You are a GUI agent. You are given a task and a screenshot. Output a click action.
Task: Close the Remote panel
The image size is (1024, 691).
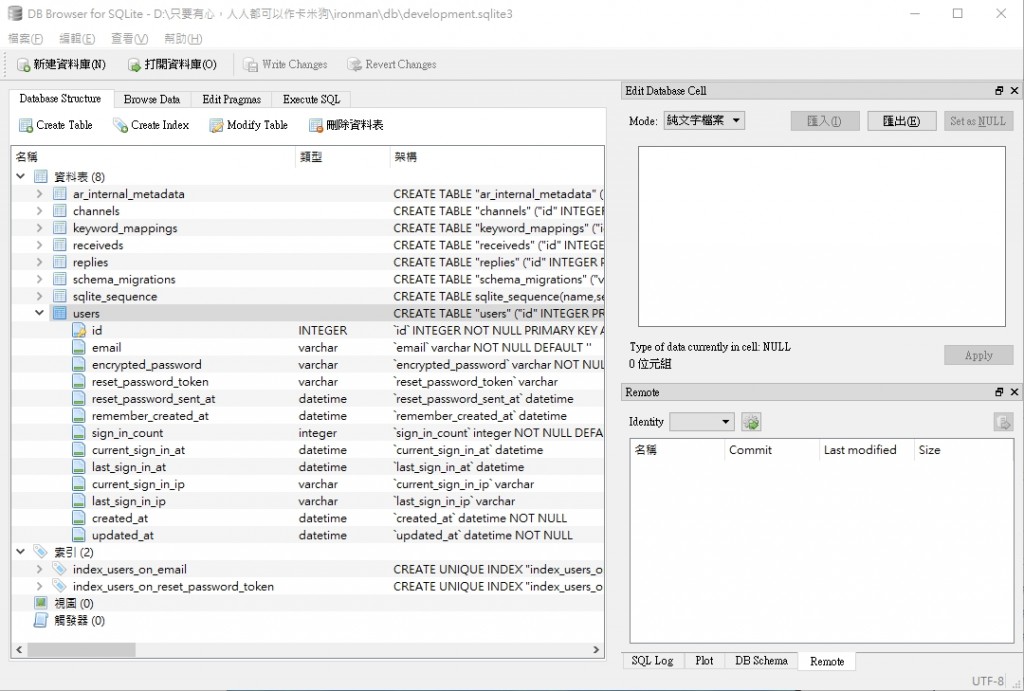tap(1014, 392)
